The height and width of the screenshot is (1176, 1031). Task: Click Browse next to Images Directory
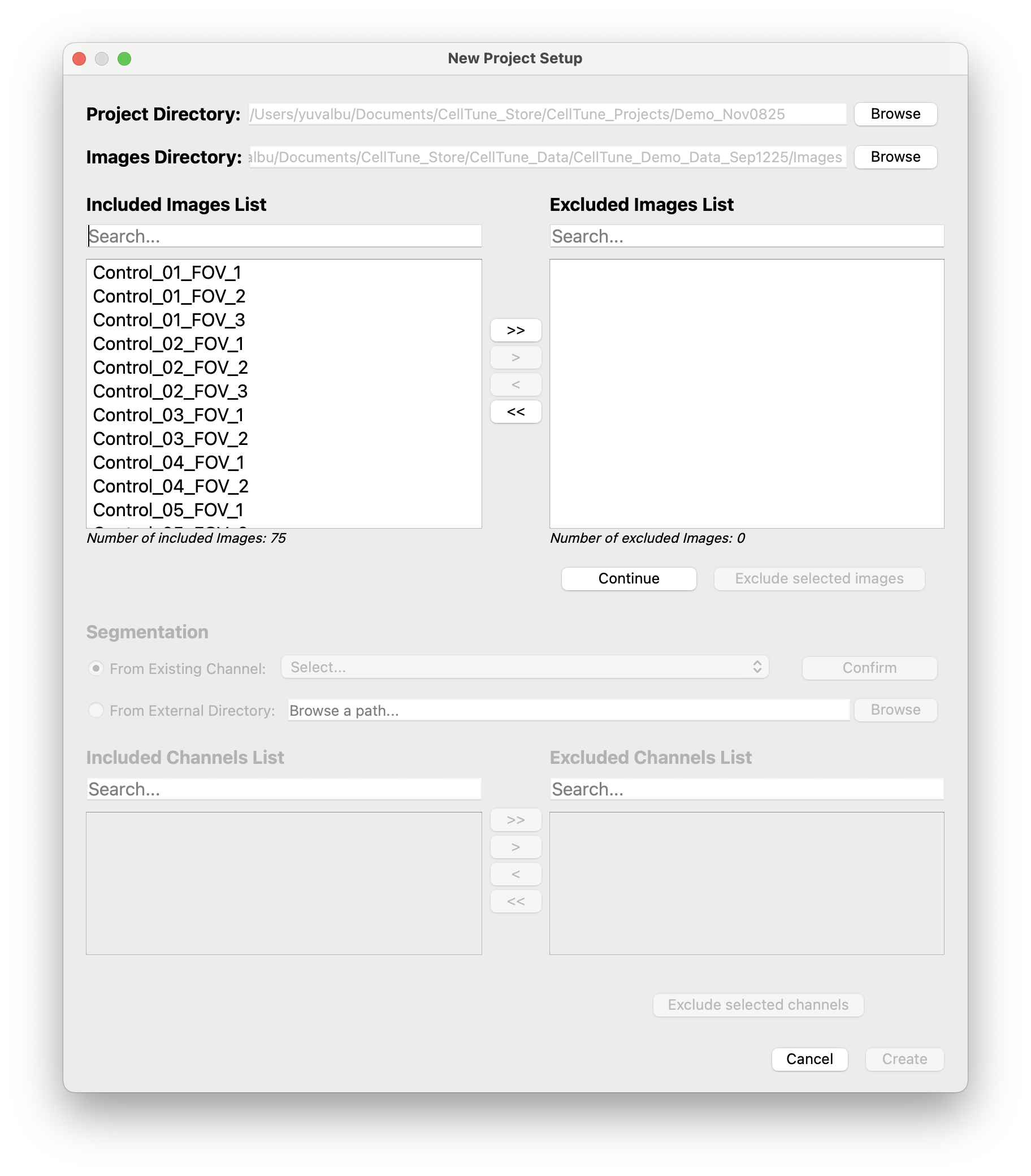click(895, 157)
